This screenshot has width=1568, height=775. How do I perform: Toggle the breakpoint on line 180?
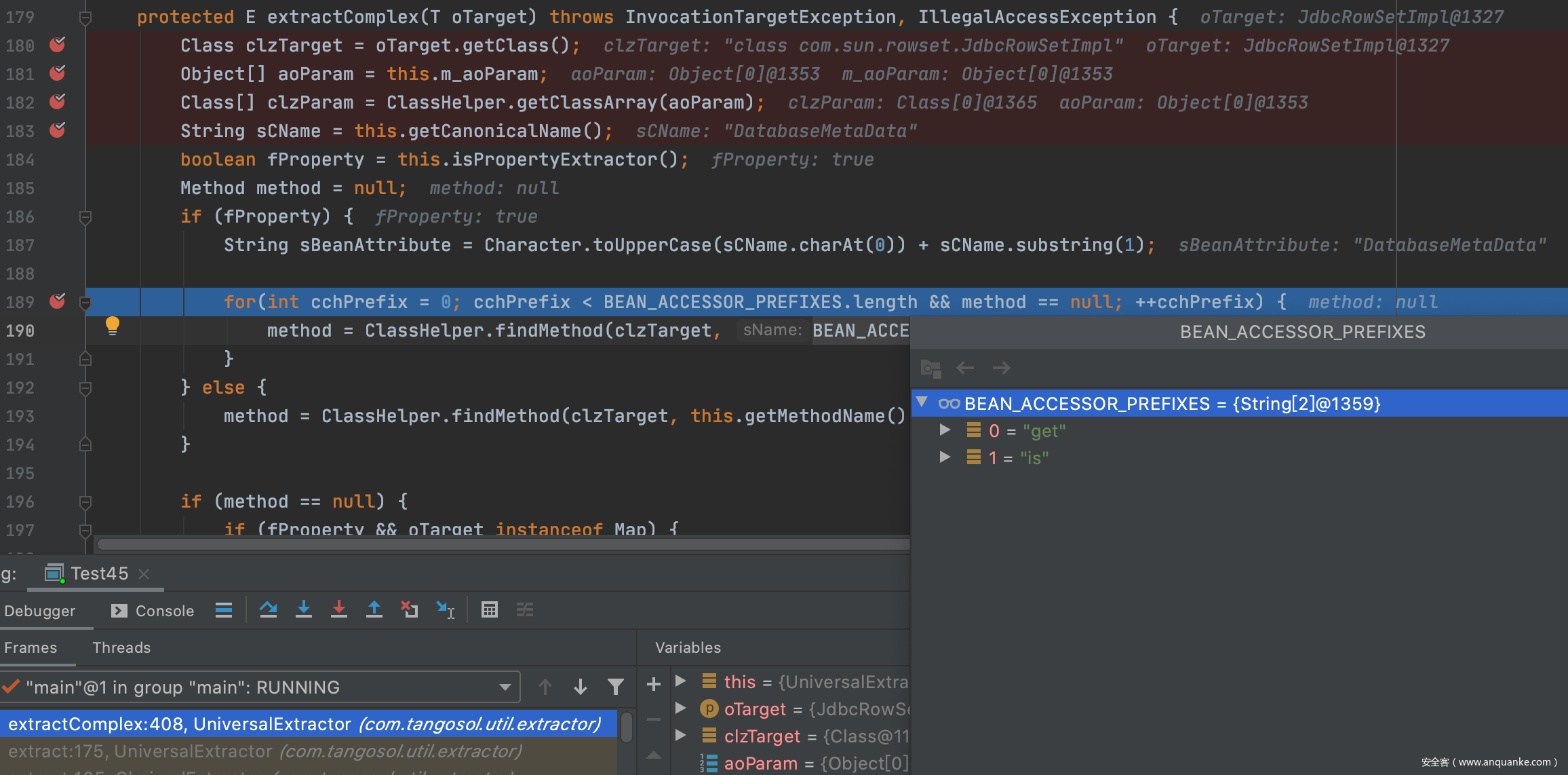[x=58, y=45]
